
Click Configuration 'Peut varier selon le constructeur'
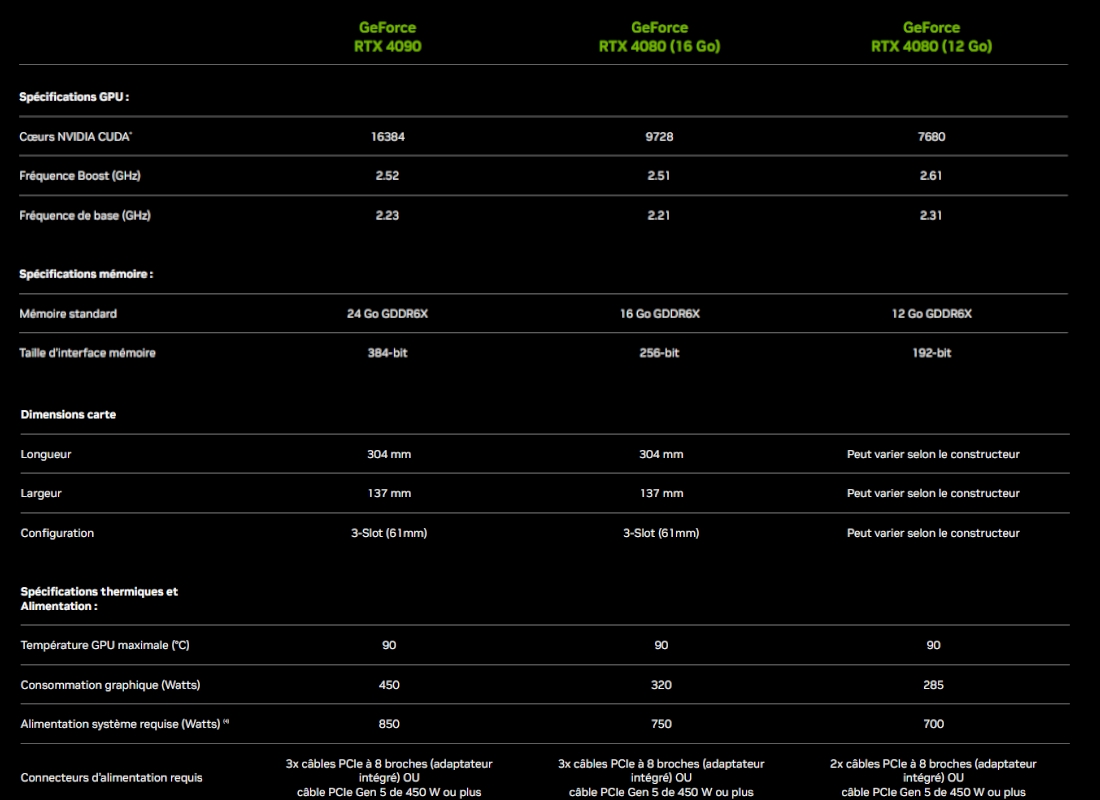[933, 533]
